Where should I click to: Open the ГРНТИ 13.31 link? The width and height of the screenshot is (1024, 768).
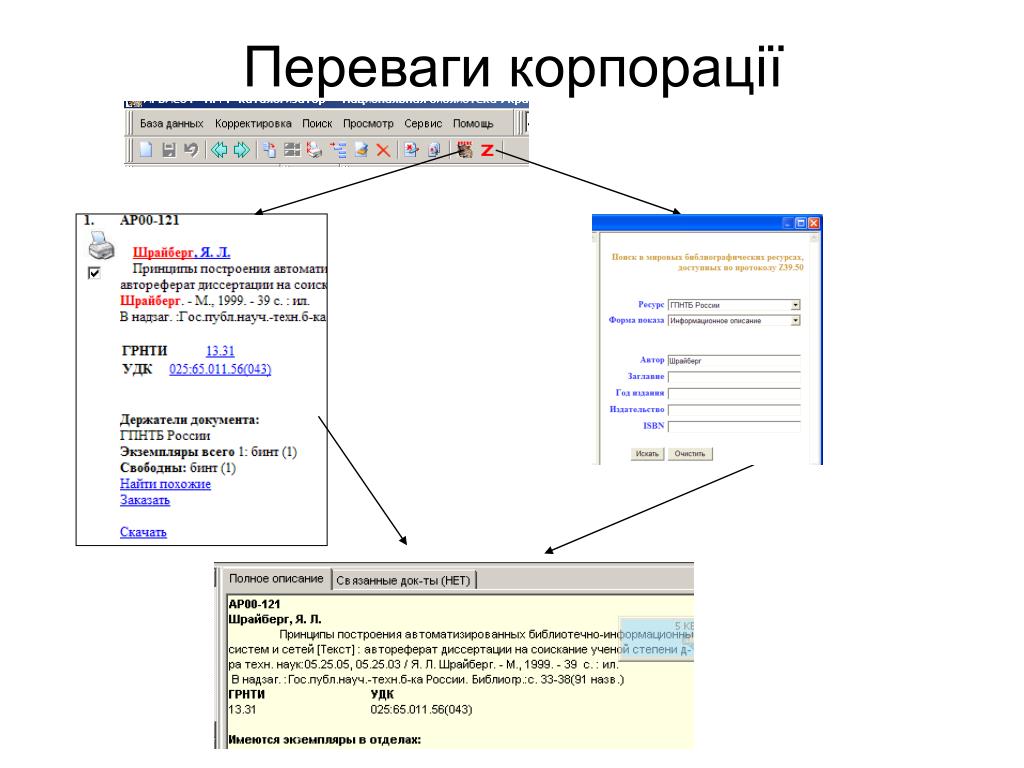coord(220,351)
